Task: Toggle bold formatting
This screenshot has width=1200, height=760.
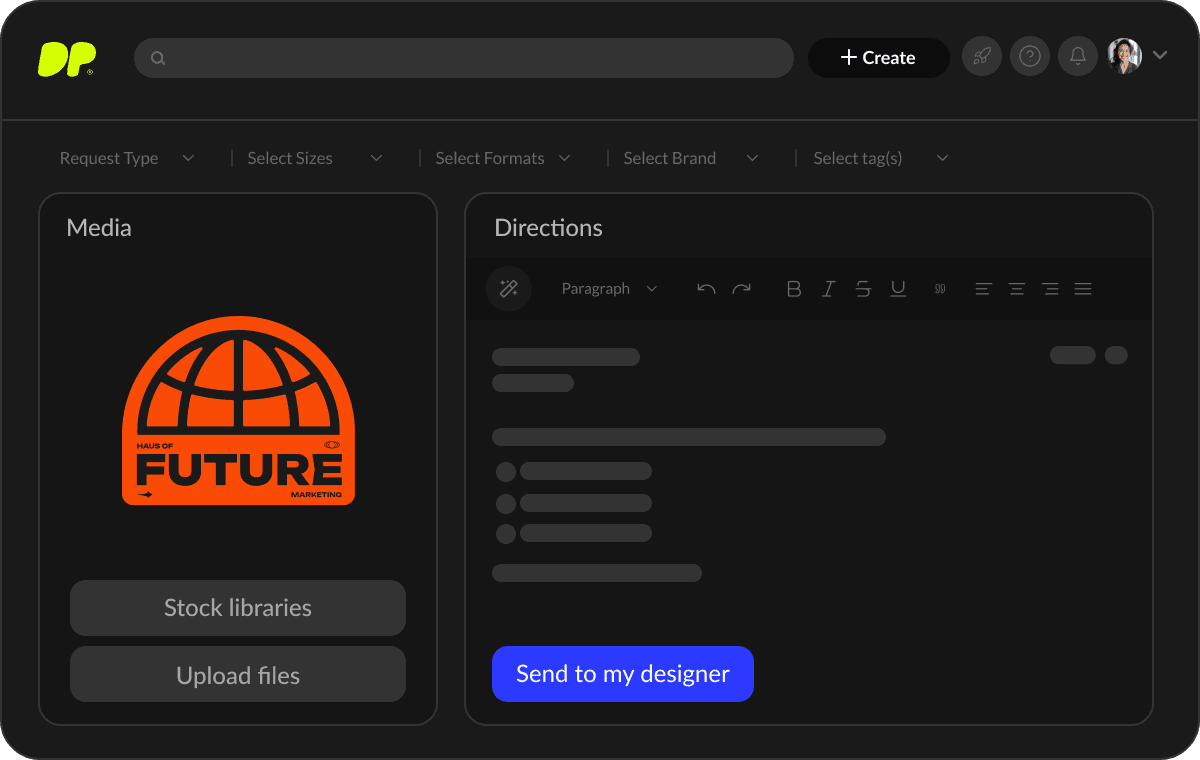Action: [794, 289]
